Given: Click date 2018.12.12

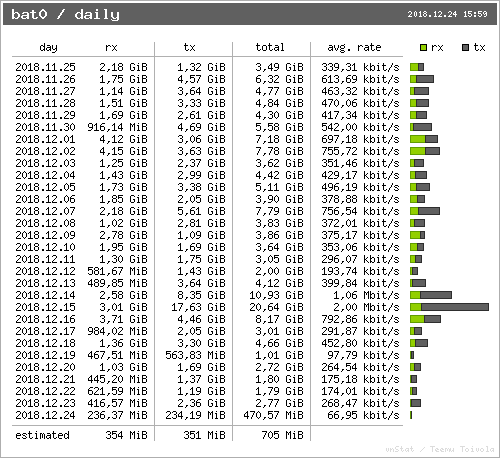Looking at the screenshot, I should (x=45, y=271).
